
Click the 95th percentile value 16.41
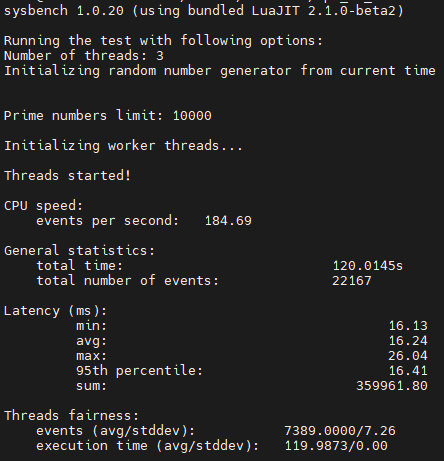coord(408,371)
